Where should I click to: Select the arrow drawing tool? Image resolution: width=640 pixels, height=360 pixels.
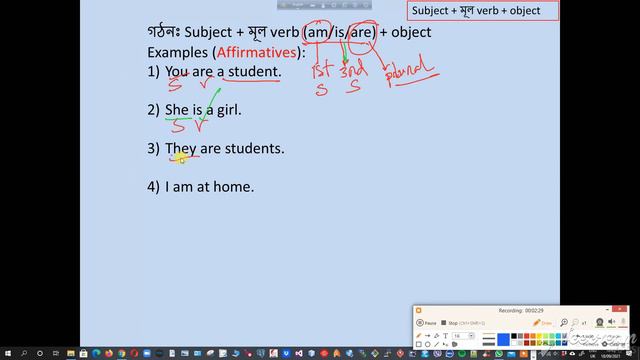[x=427, y=336]
